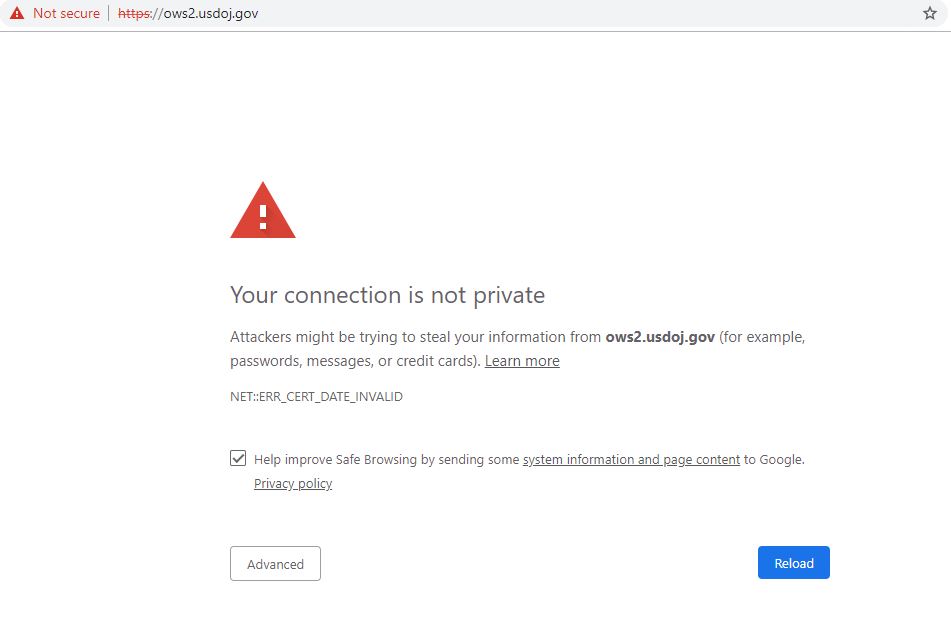Click the "to Google." text
Viewport: 951px width, 644px height.
pos(774,460)
